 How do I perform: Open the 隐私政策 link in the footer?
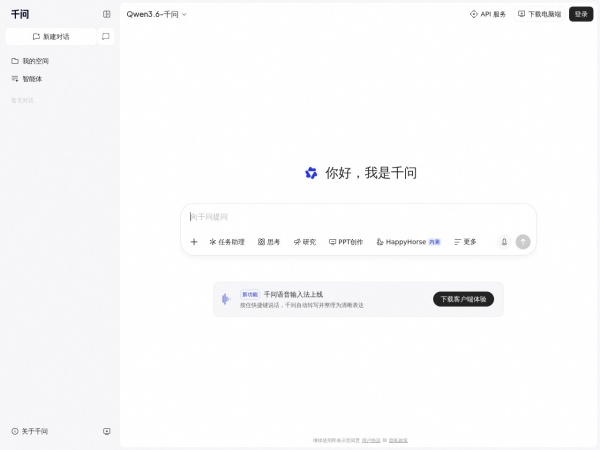[x=398, y=440]
